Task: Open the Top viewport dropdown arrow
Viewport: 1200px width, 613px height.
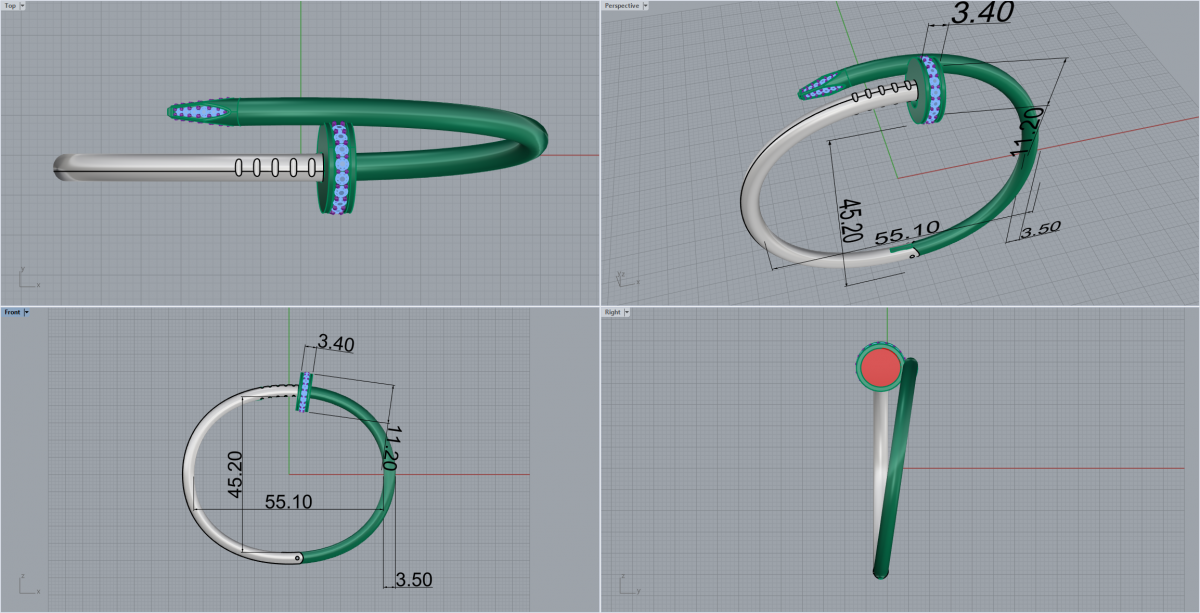Action: click(23, 6)
